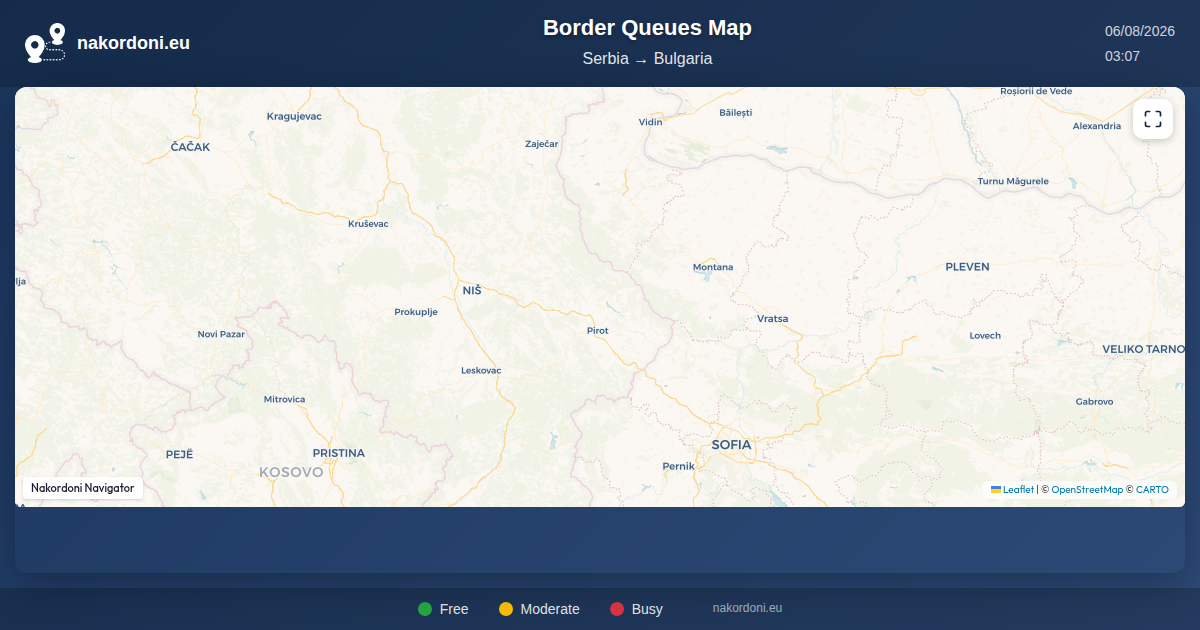1200x630 pixels.
Task: Toggle fullscreen map view button
Action: tap(1153, 119)
